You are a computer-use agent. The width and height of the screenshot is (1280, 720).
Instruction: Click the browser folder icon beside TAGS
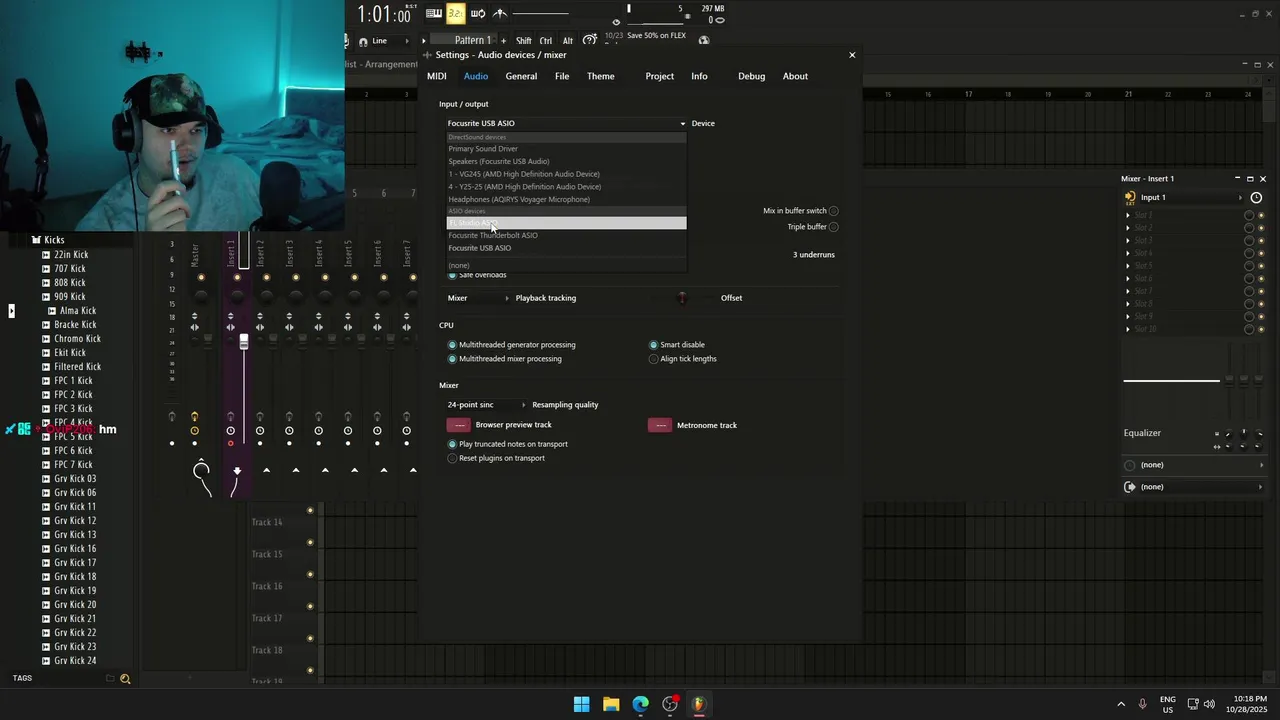tap(110, 679)
